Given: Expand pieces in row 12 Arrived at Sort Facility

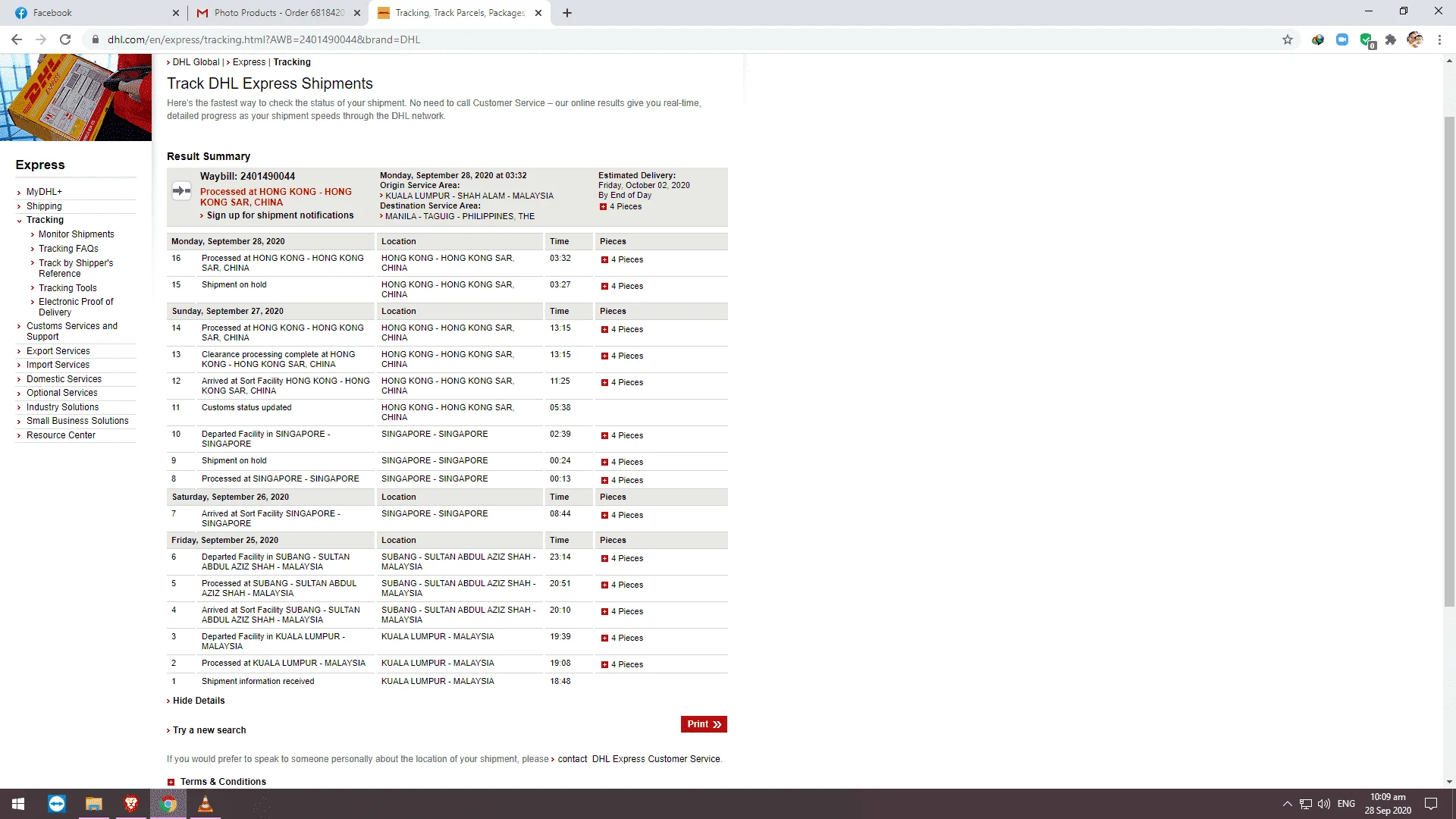Looking at the screenshot, I should (x=604, y=383).
